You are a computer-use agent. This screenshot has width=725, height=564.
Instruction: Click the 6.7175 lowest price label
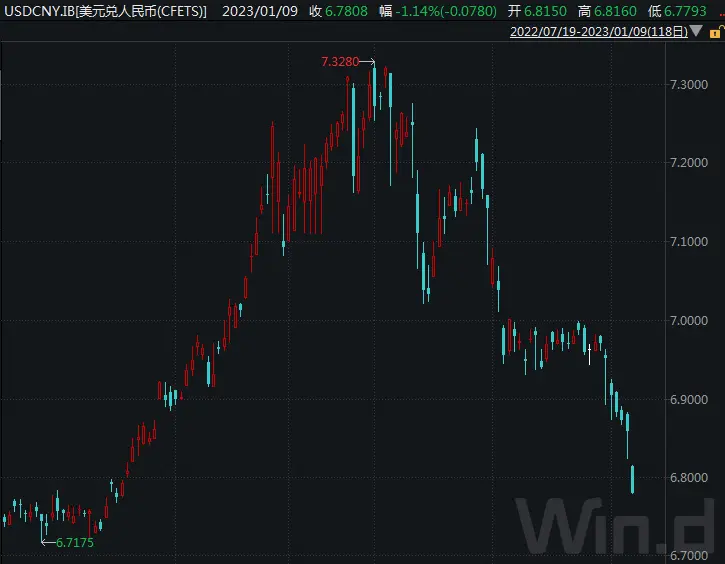(74, 542)
